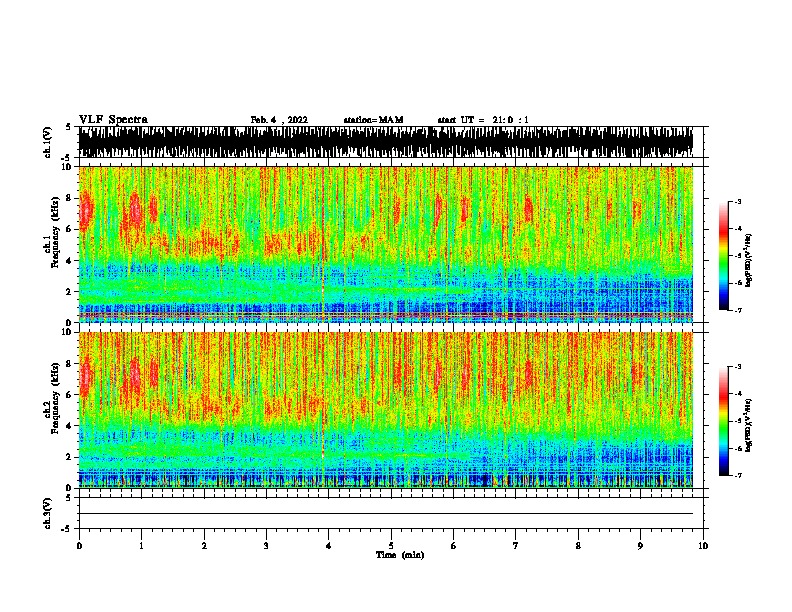Select the "station=MAM" header text
The width and height of the screenshot is (792, 612).
[373, 120]
